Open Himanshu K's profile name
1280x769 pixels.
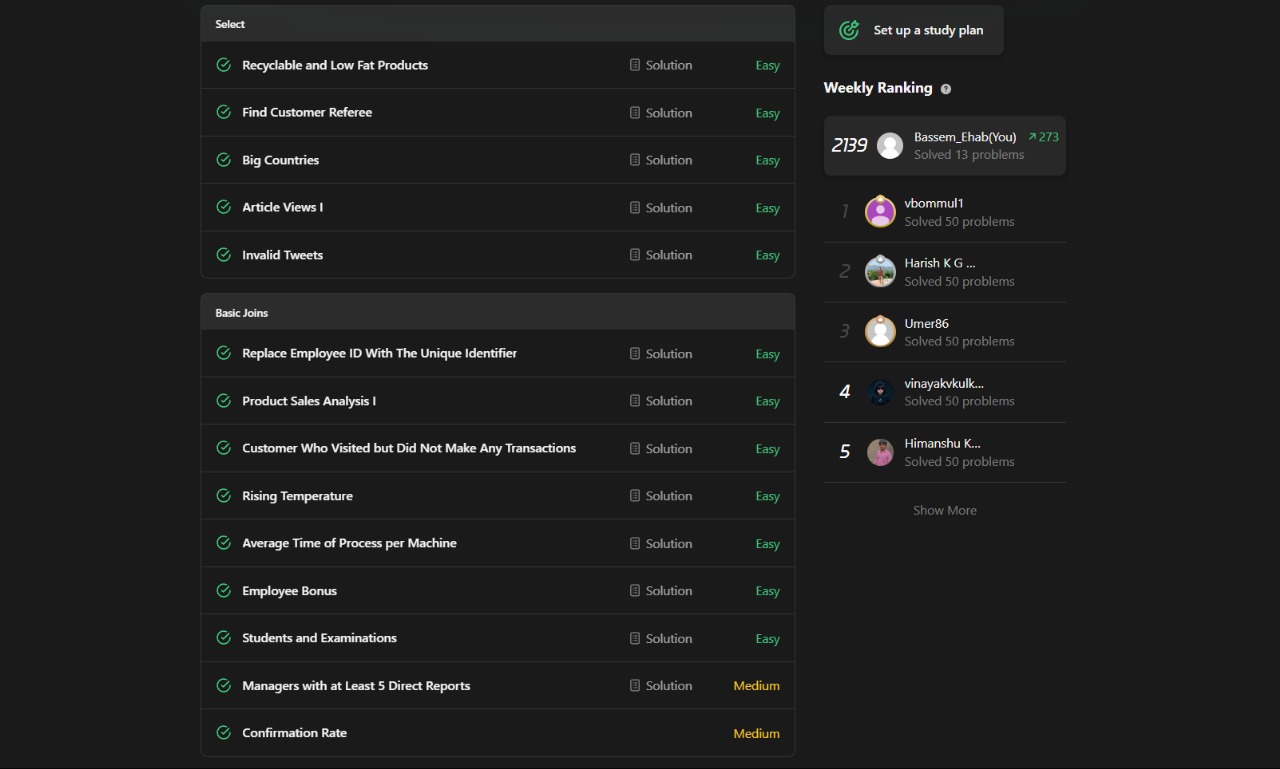tap(943, 443)
